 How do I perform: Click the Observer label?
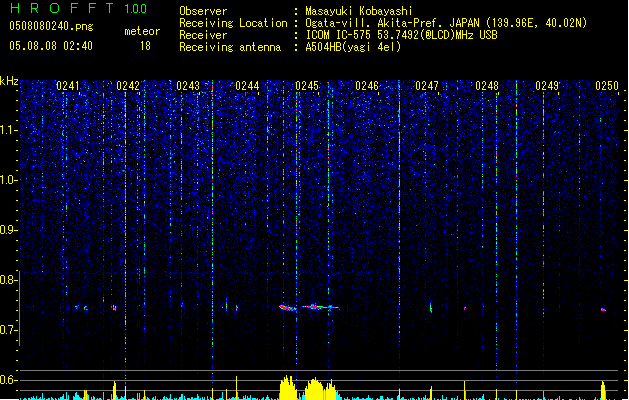tap(203, 11)
